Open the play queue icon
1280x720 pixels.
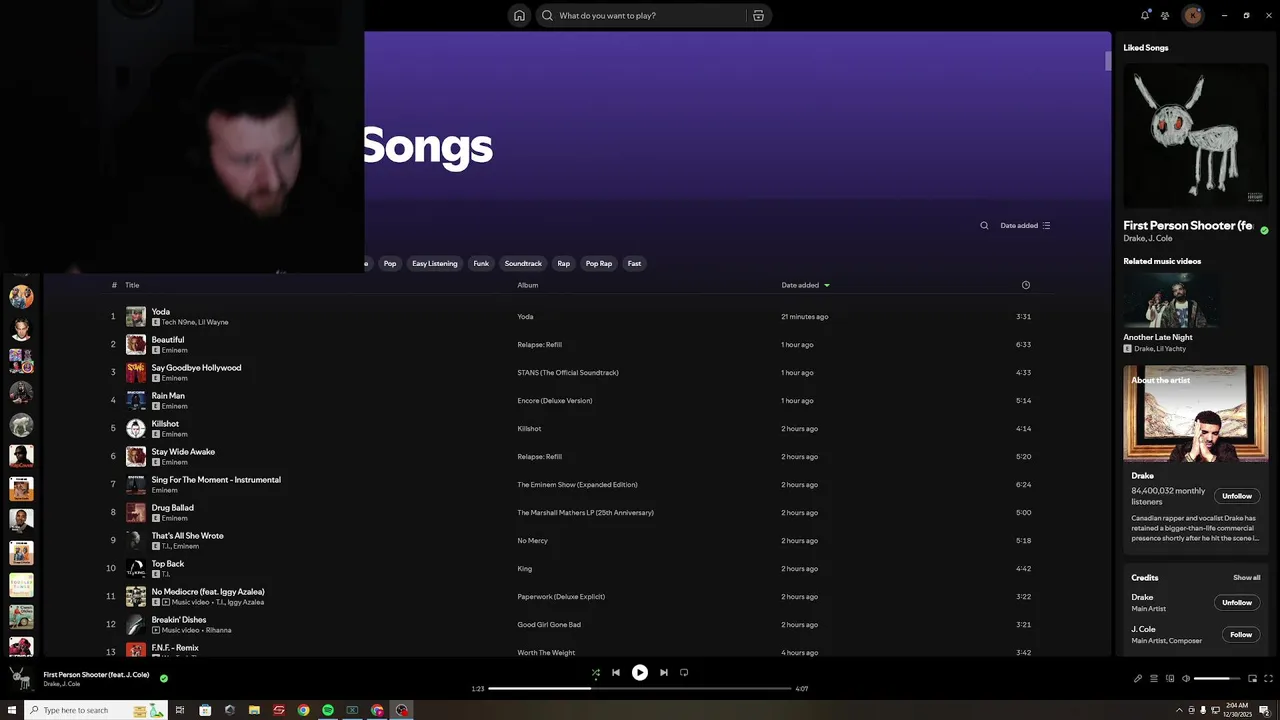pos(1153,678)
